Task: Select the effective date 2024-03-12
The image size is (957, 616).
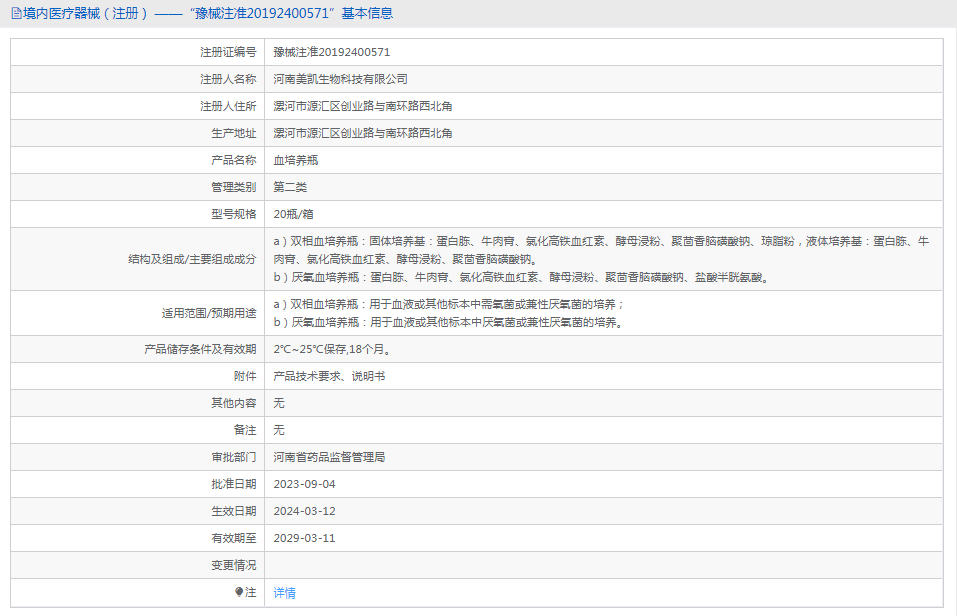Action: (304, 511)
